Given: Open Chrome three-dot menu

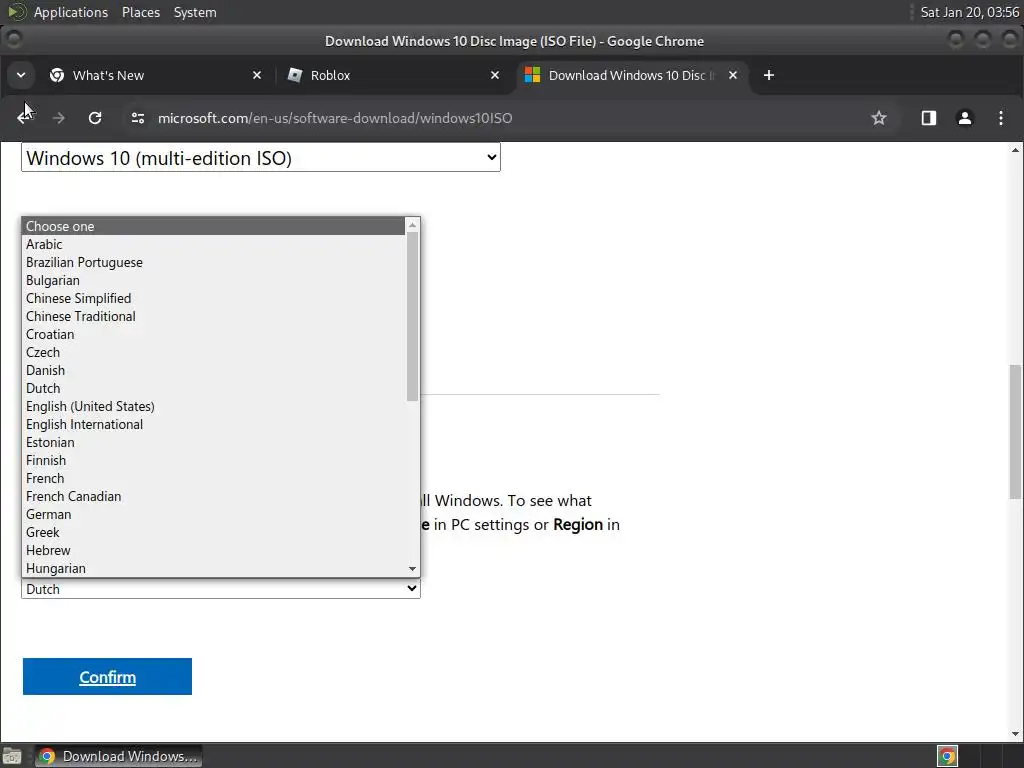Looking at the screenshot, I should [x=1000, y=118].
